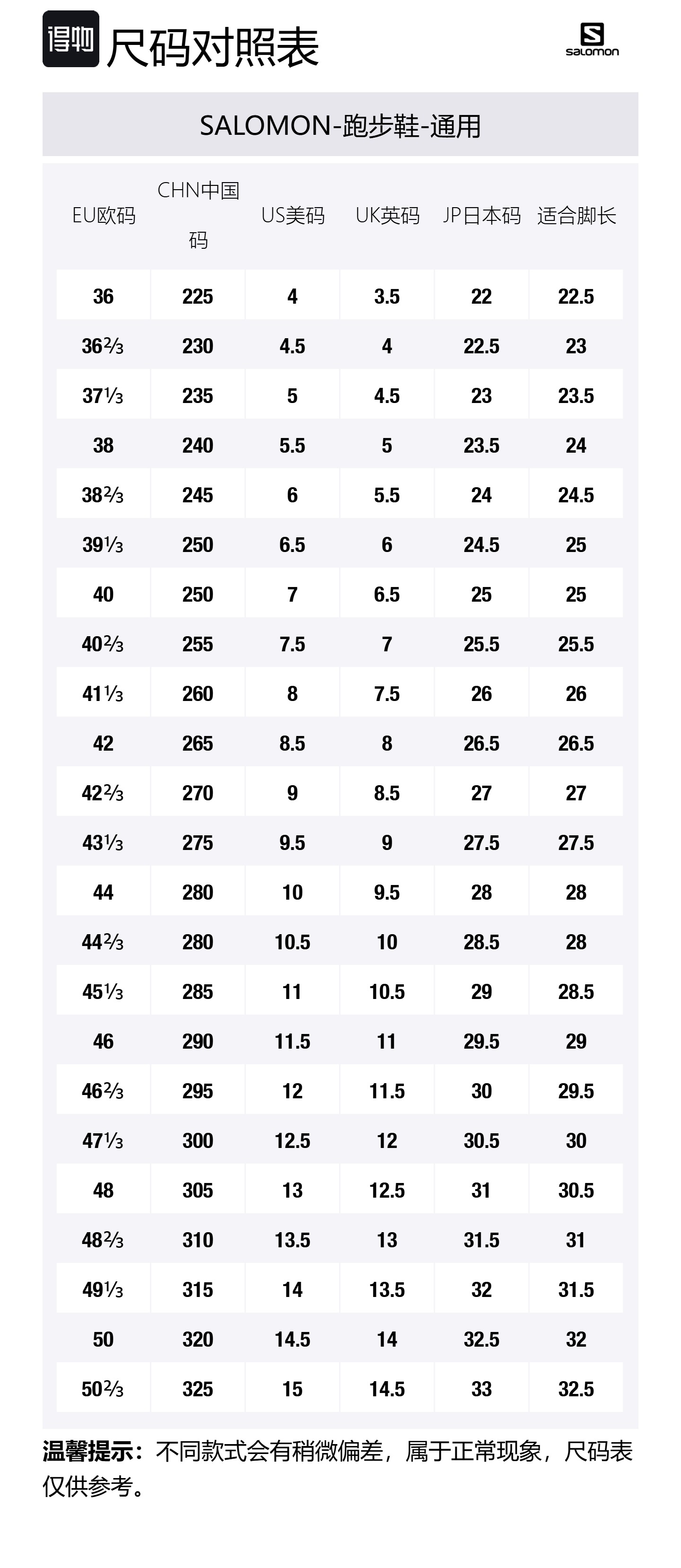This screenshot has width=681, height=1568.
Task: Select the EU size 50⅔ cell
Action: [103, 1389]
